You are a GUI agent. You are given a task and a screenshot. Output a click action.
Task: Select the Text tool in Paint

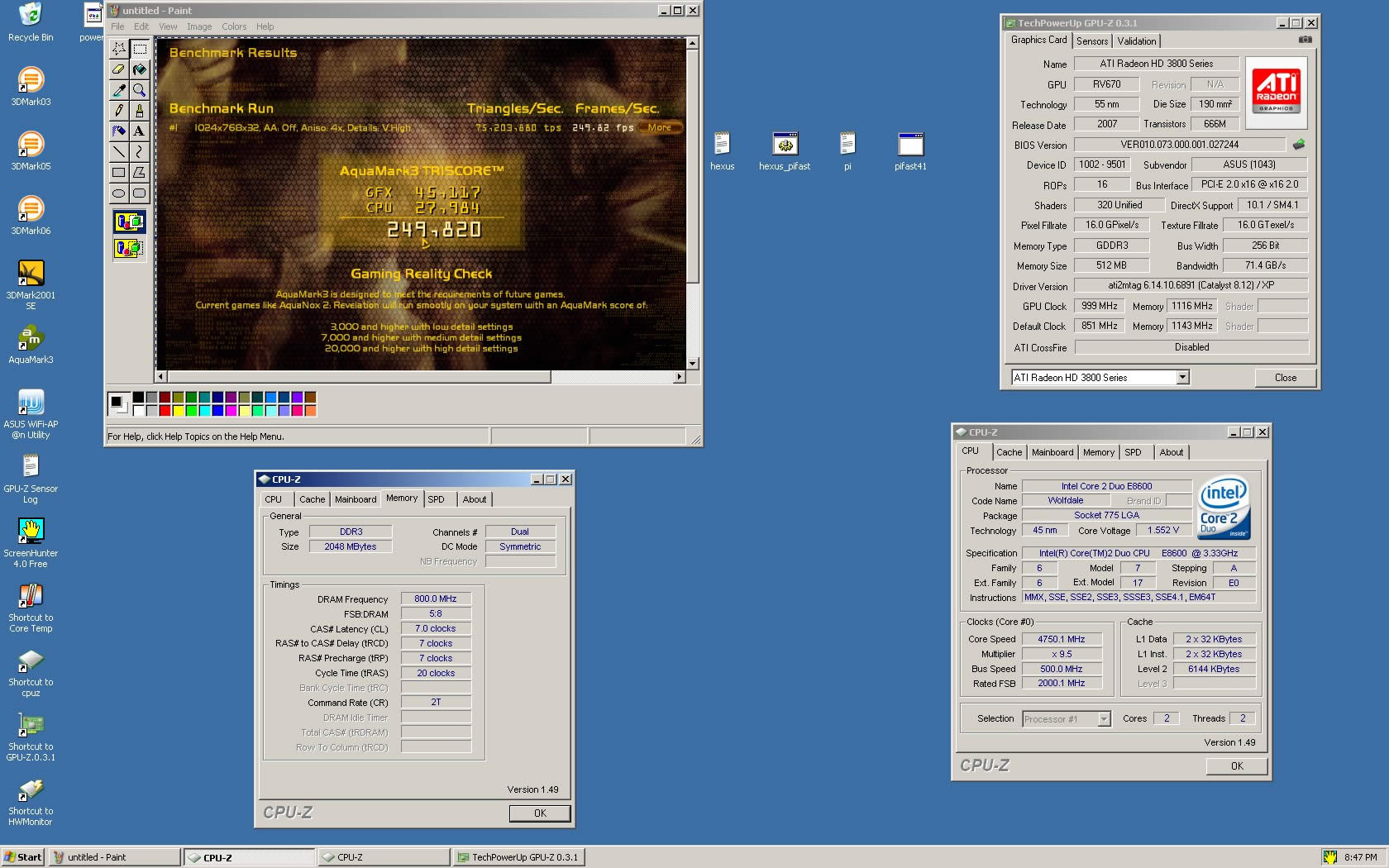(140, 131)
